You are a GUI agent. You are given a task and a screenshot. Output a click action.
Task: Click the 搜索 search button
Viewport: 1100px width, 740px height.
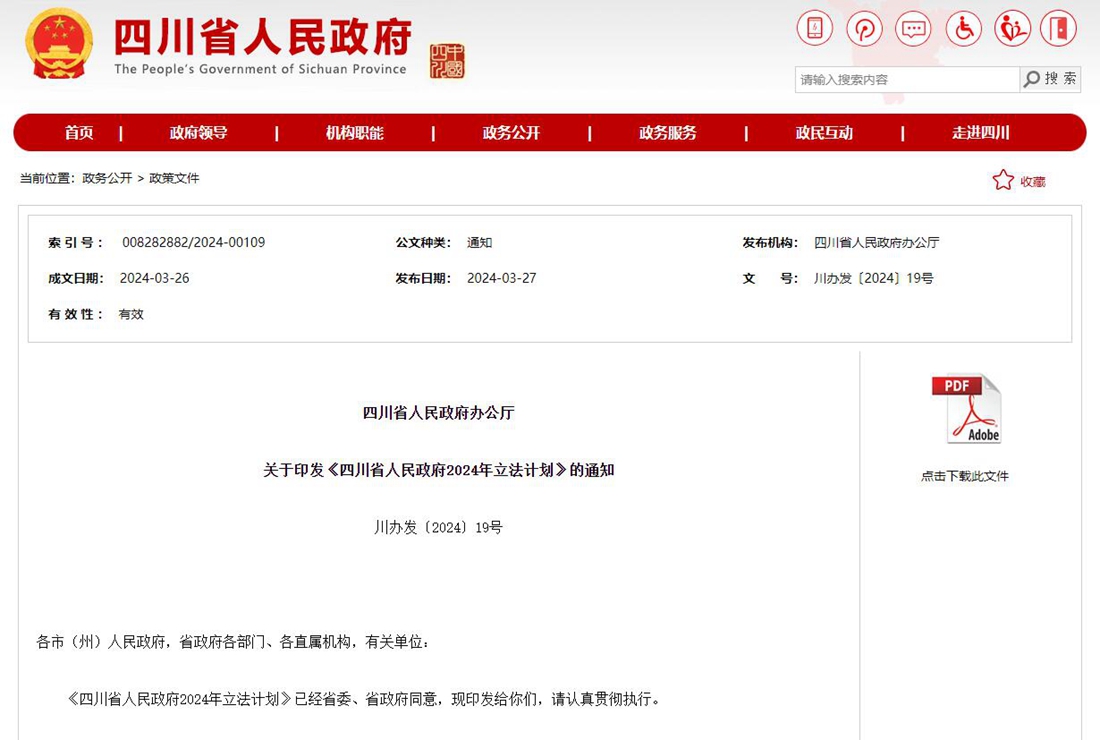pos(1050,79)
